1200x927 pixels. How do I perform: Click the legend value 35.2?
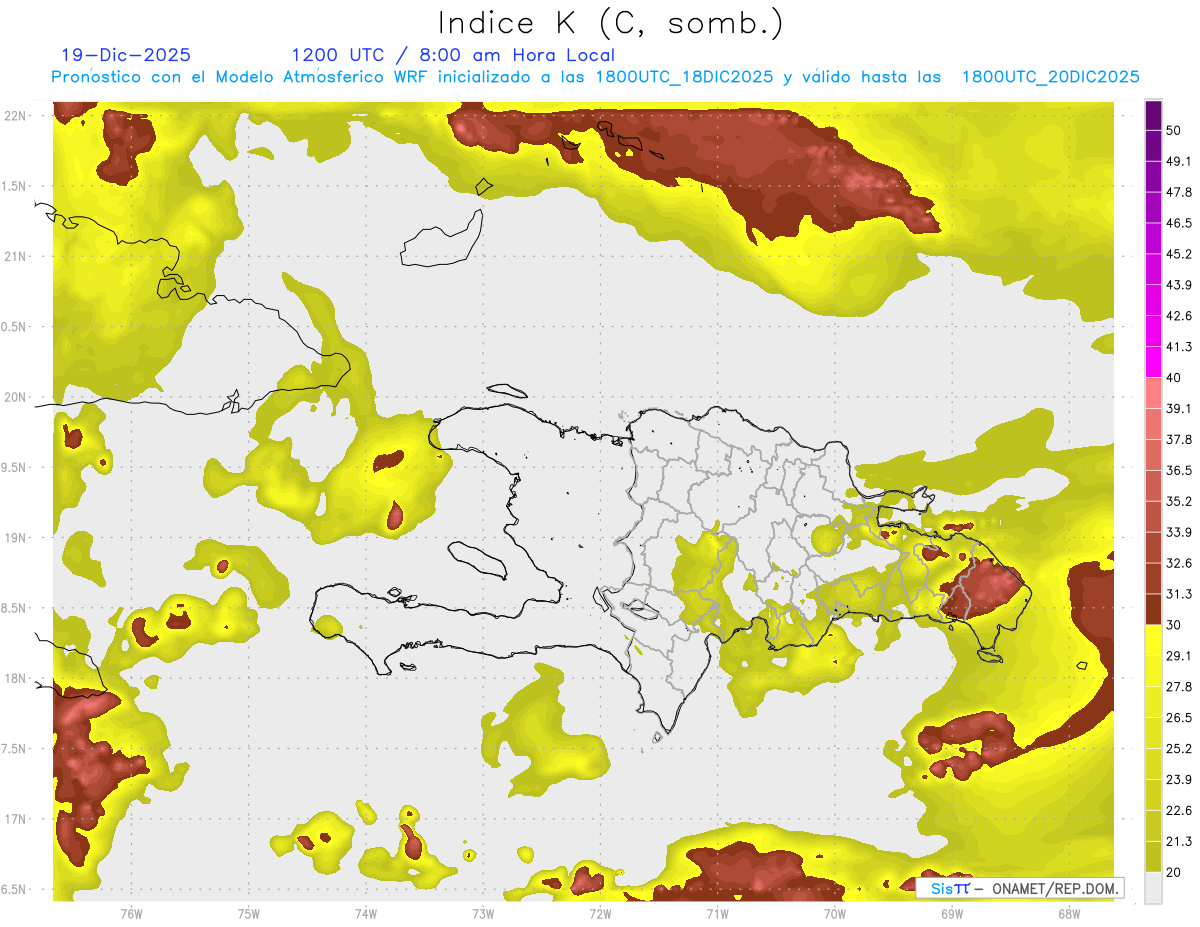coord(1179,502)
